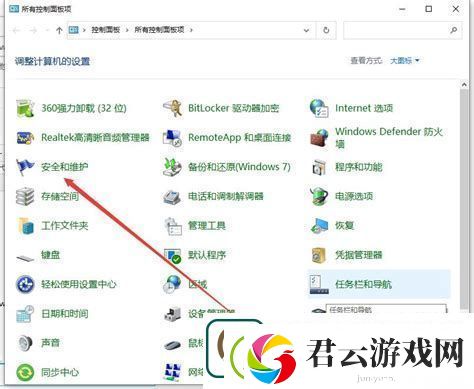Go to 控制面板 in the address path

pyautogui.click(x=106, y=30)
